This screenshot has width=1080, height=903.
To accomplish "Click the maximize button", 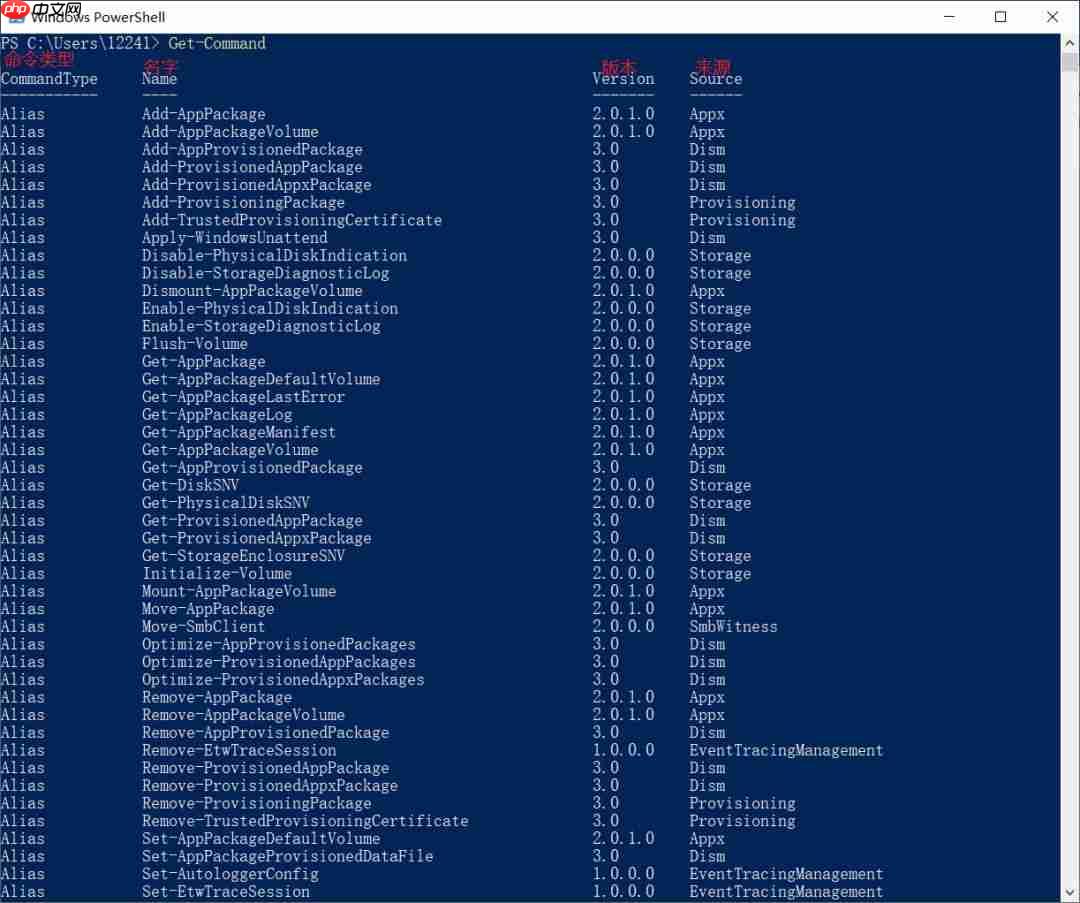I will 1001,16.
